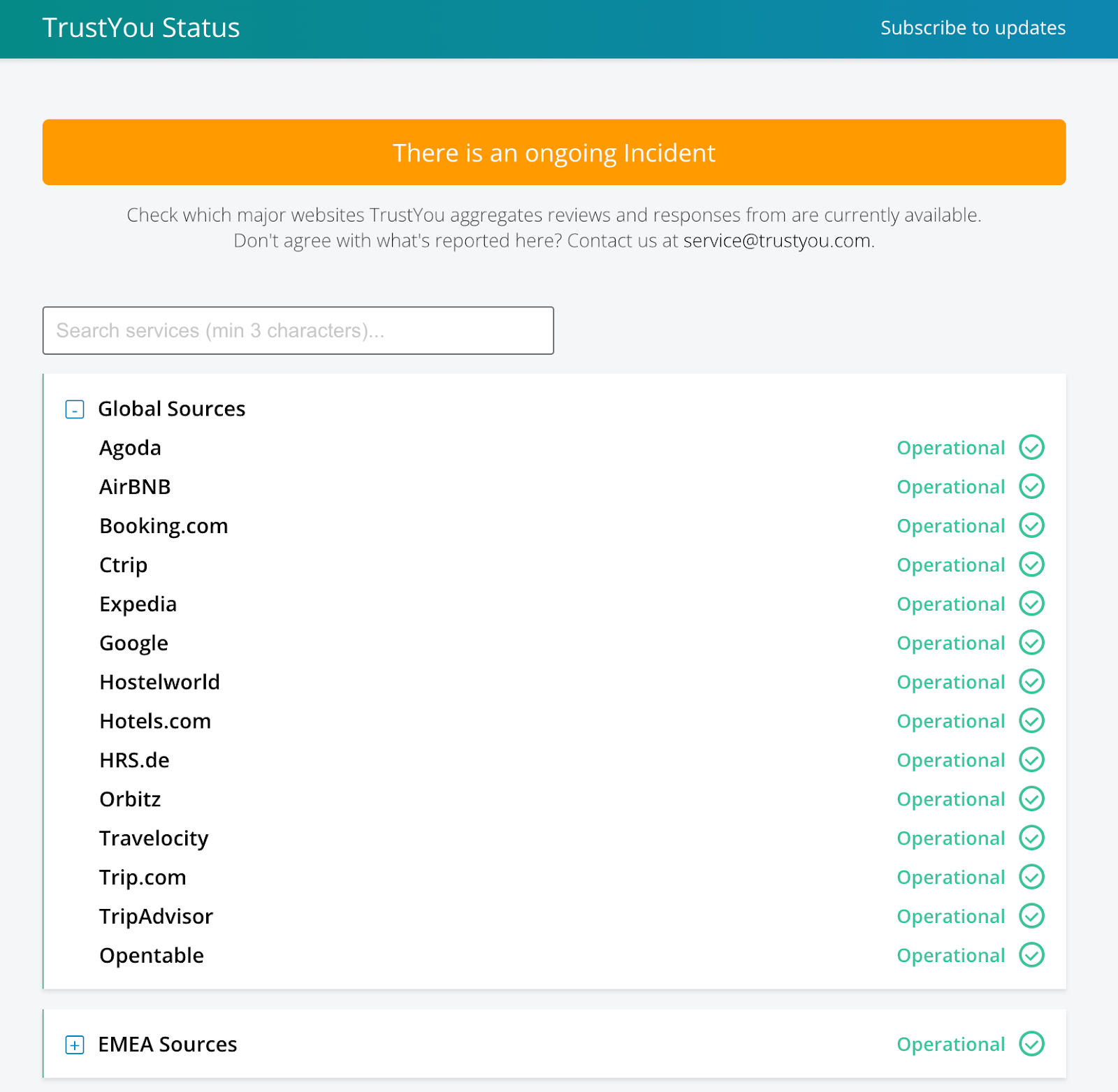Click the Global Sources heading text
This screenshot has height=1092, width=1118.
pyautogui.click(x=172, y=409)
